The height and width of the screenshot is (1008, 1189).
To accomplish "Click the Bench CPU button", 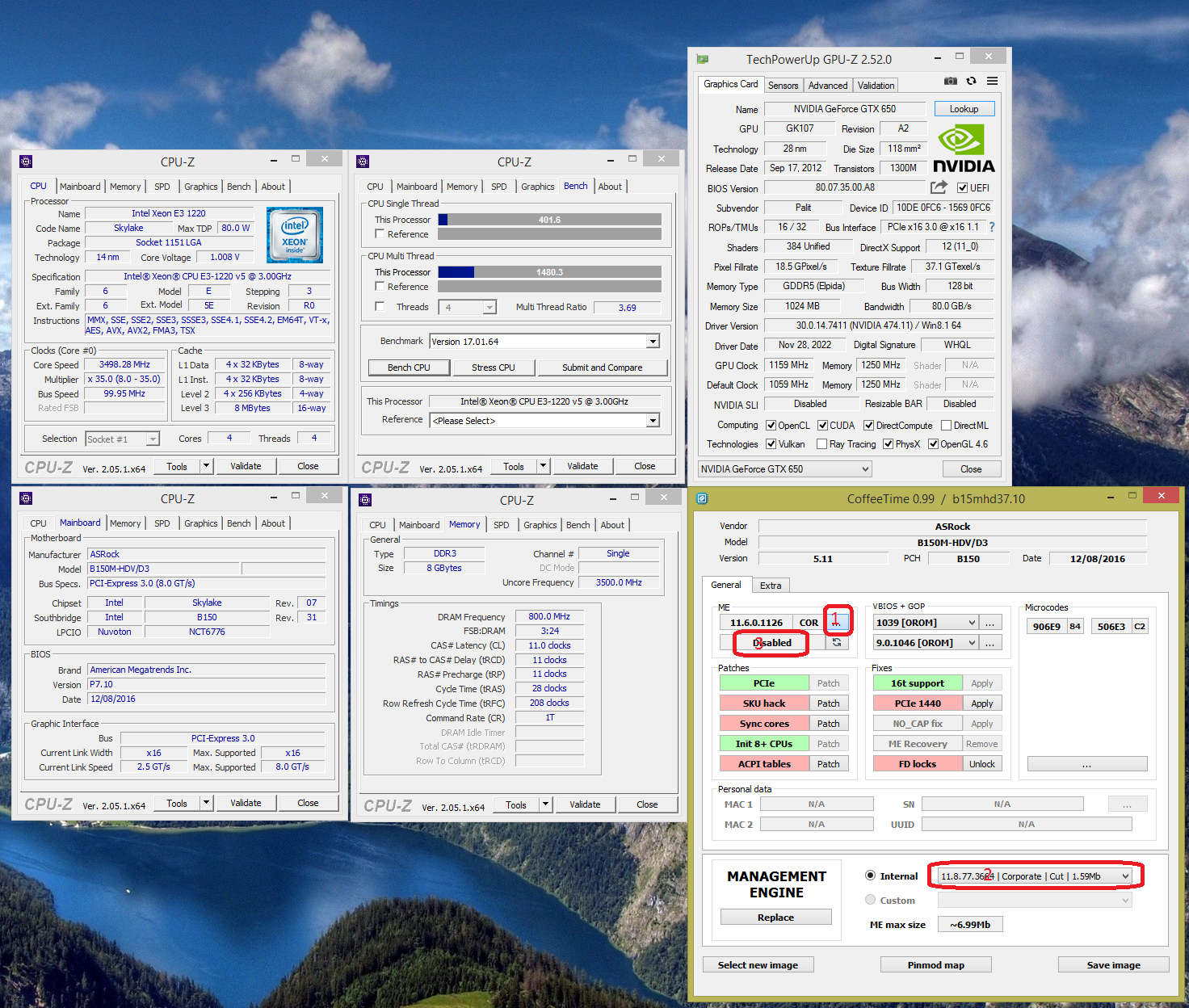I will [409, 367].
